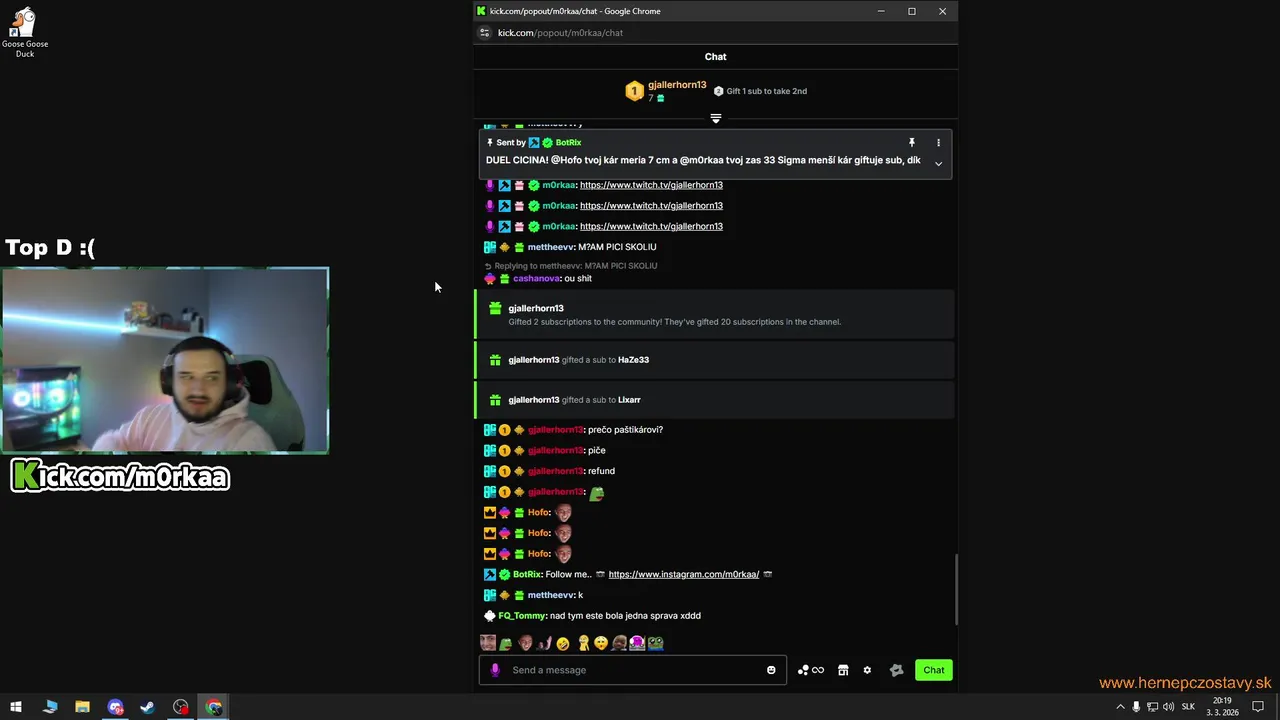Switch SLK keyboard language
Viewport: 1280px width, 720px height.
1188,707
